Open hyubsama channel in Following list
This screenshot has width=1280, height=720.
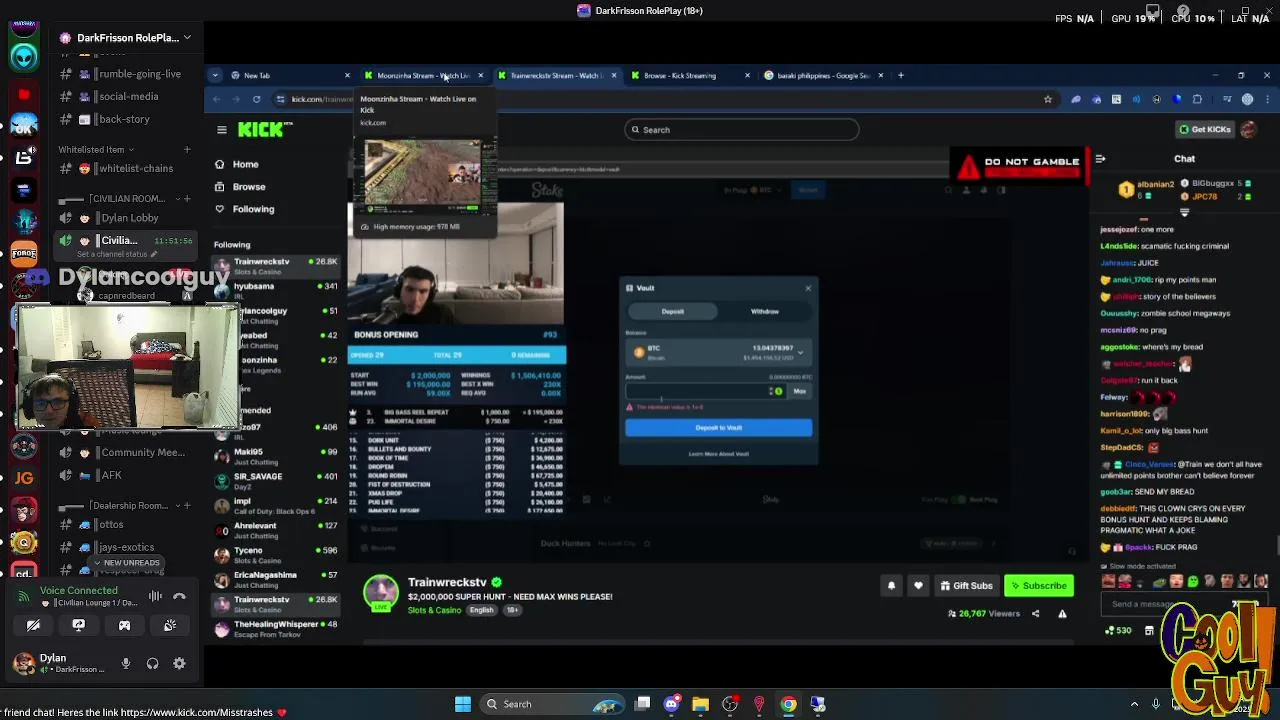tap(275, 290)
